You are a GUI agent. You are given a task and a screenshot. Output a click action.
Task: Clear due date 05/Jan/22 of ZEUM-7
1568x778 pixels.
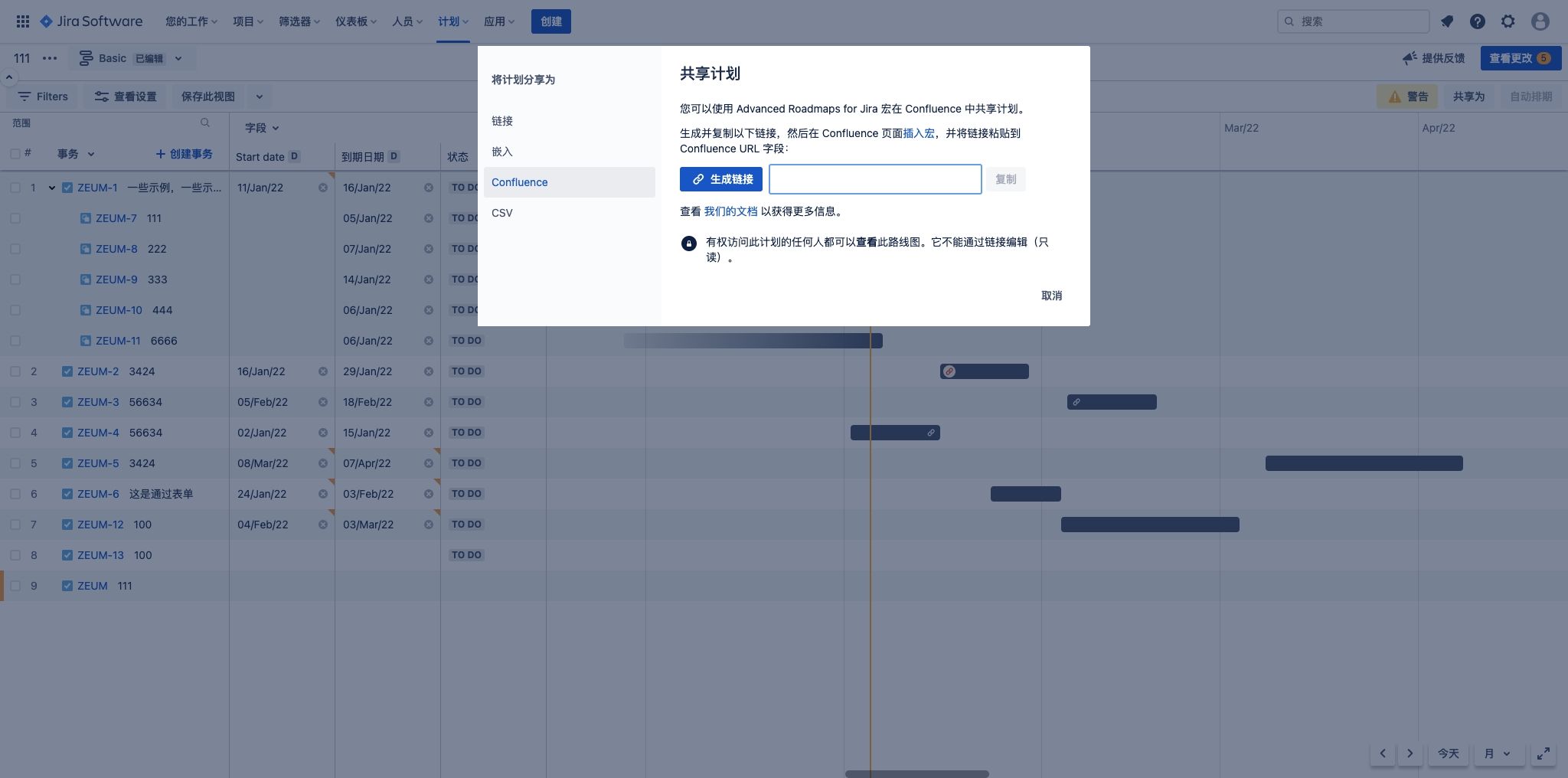point(429,218)
